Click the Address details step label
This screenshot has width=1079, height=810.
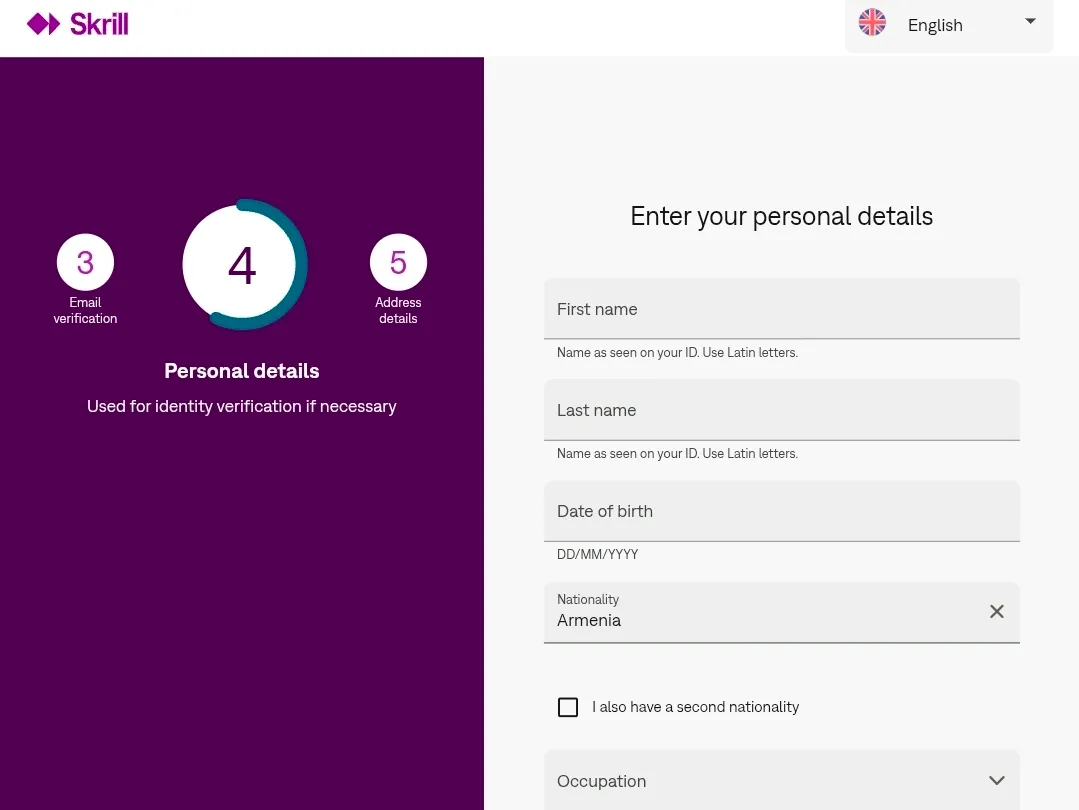398,310
